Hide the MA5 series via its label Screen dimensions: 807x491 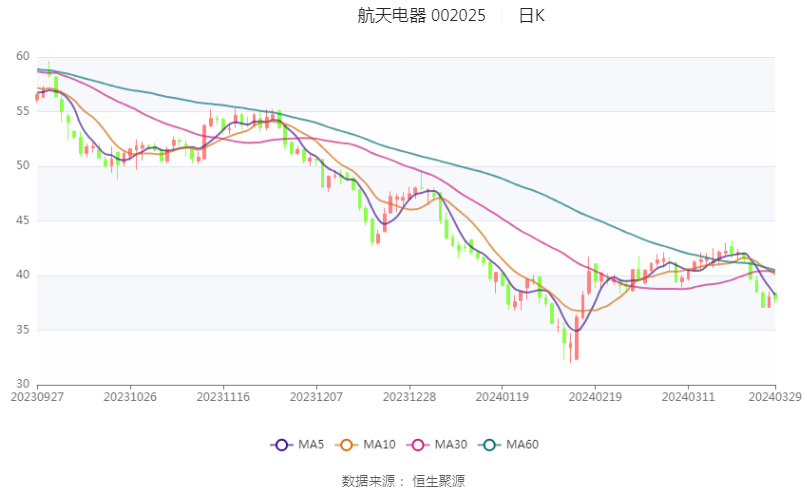click(310, 444)
